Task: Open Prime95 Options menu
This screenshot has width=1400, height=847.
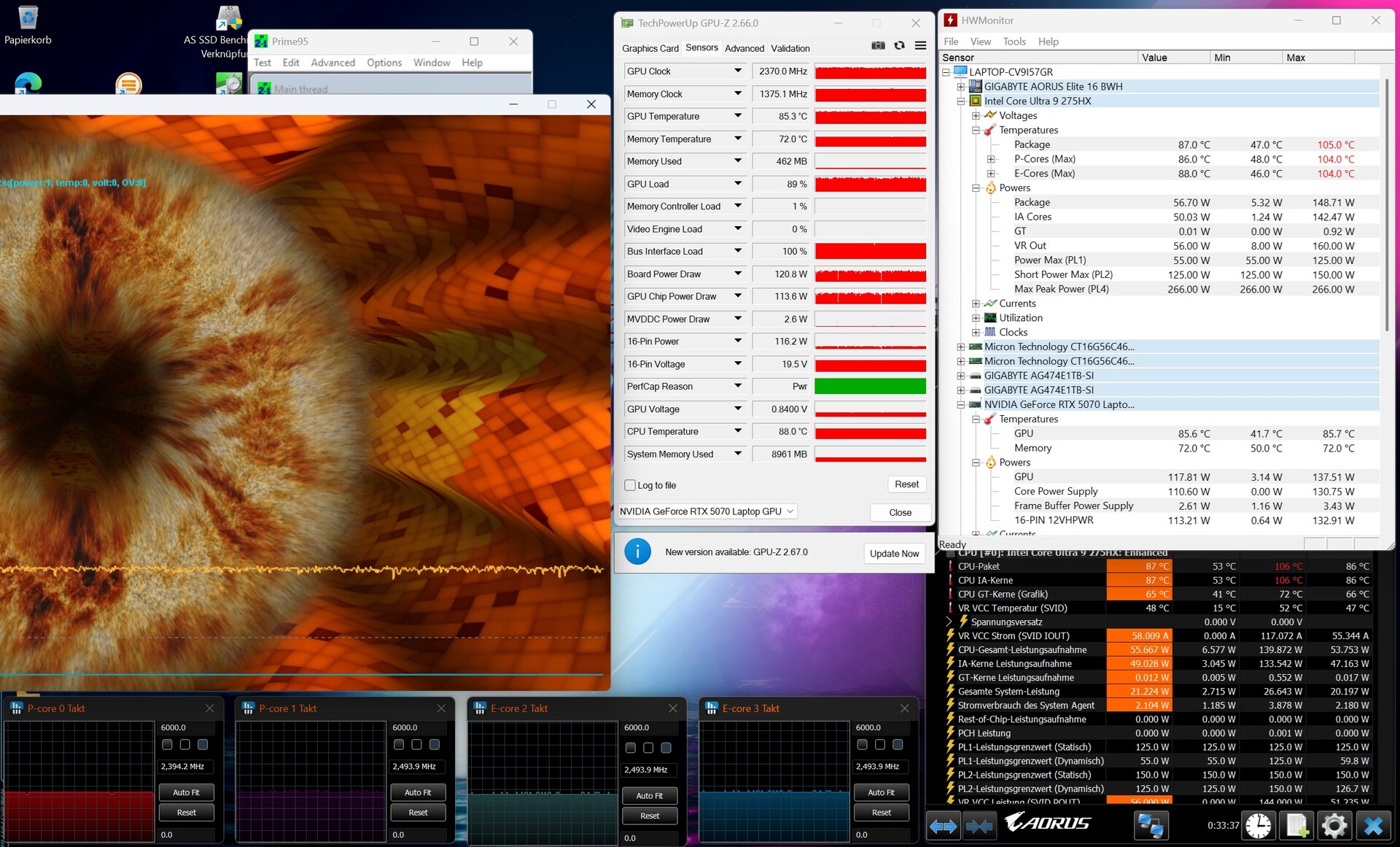Action: click(x=384, y=63)
